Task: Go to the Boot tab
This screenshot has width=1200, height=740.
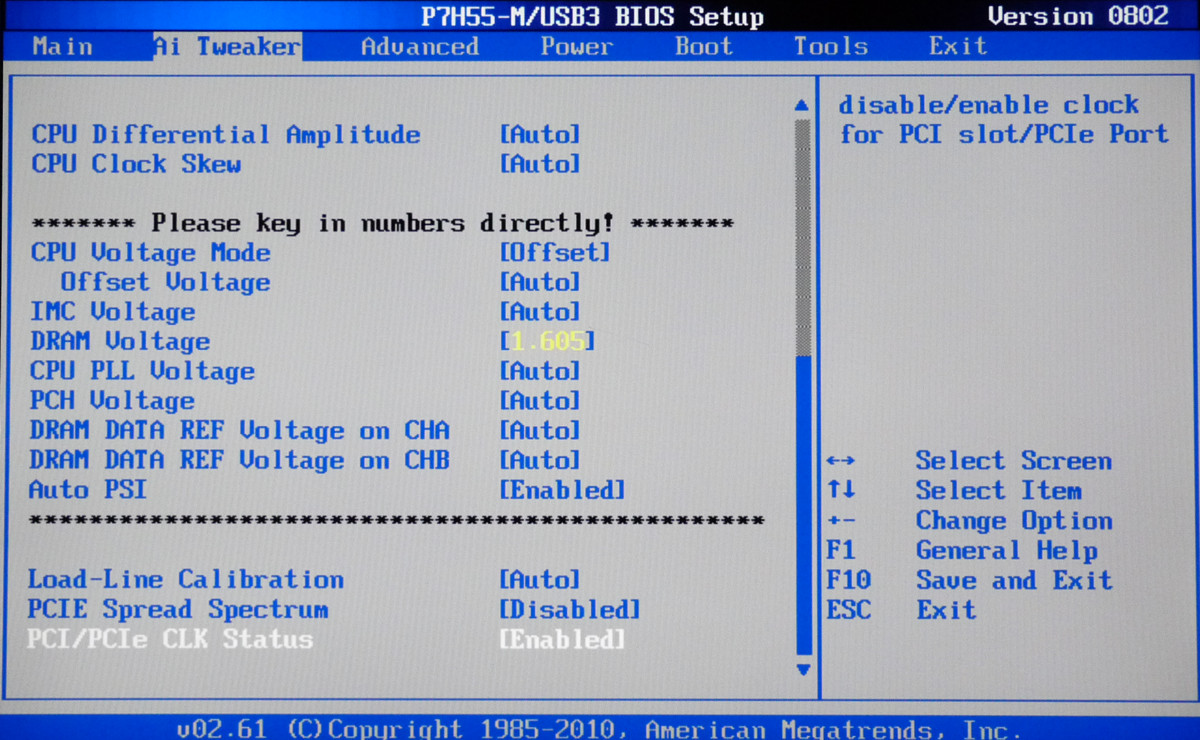Action: 704,46
